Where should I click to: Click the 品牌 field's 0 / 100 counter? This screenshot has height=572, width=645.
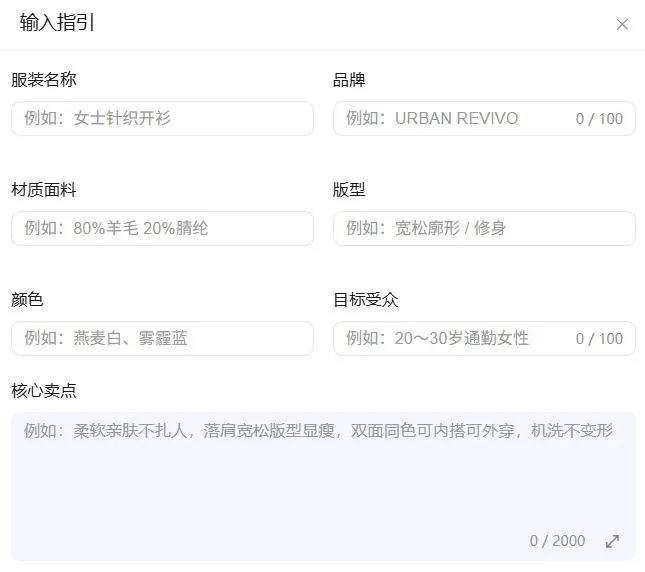(x=599, y=119)
